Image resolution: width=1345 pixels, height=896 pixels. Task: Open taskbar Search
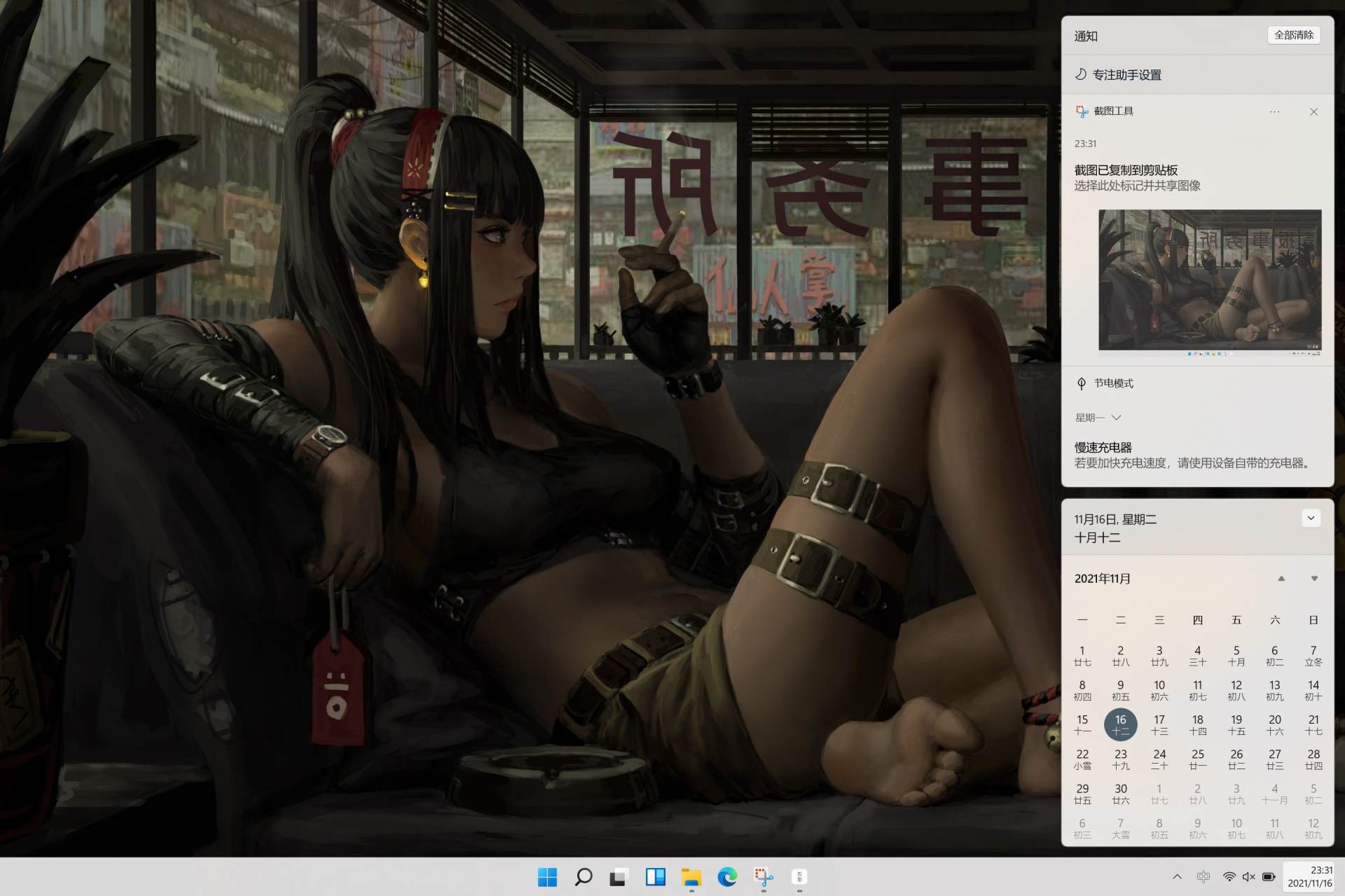583,876
